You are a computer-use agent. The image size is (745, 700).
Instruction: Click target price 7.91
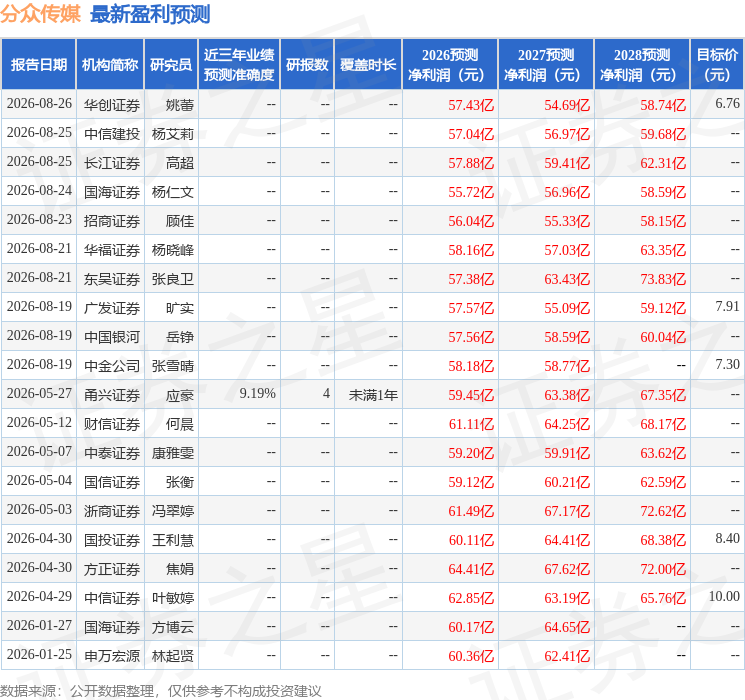tap(727, 307)
